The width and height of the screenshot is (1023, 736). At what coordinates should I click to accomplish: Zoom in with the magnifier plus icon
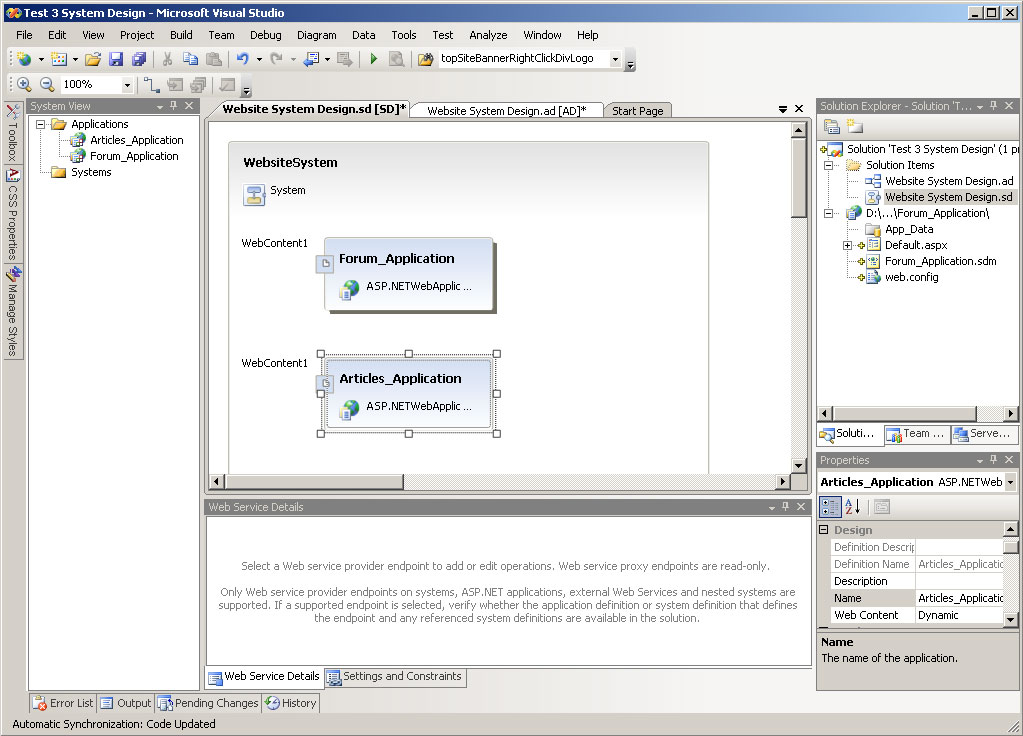(x=24, y=84)
